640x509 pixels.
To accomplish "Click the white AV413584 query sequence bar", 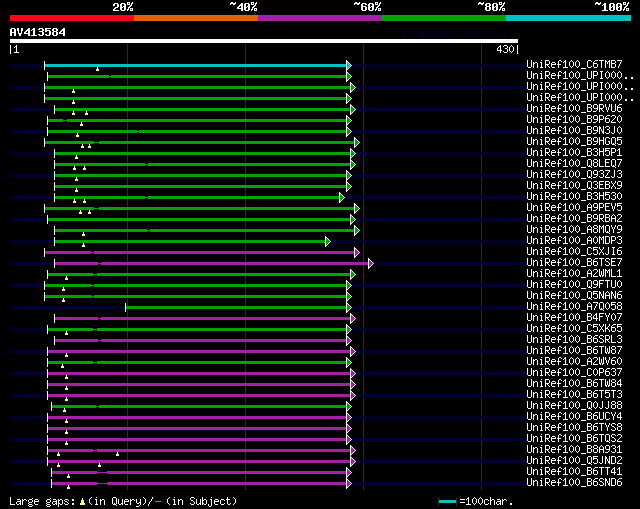I will pyautogui.click(x=264, y=41).
